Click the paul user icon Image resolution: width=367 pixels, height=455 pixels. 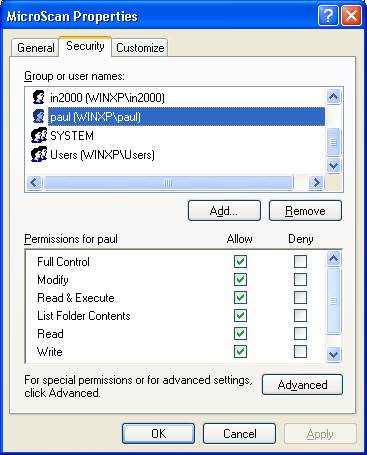39,116
